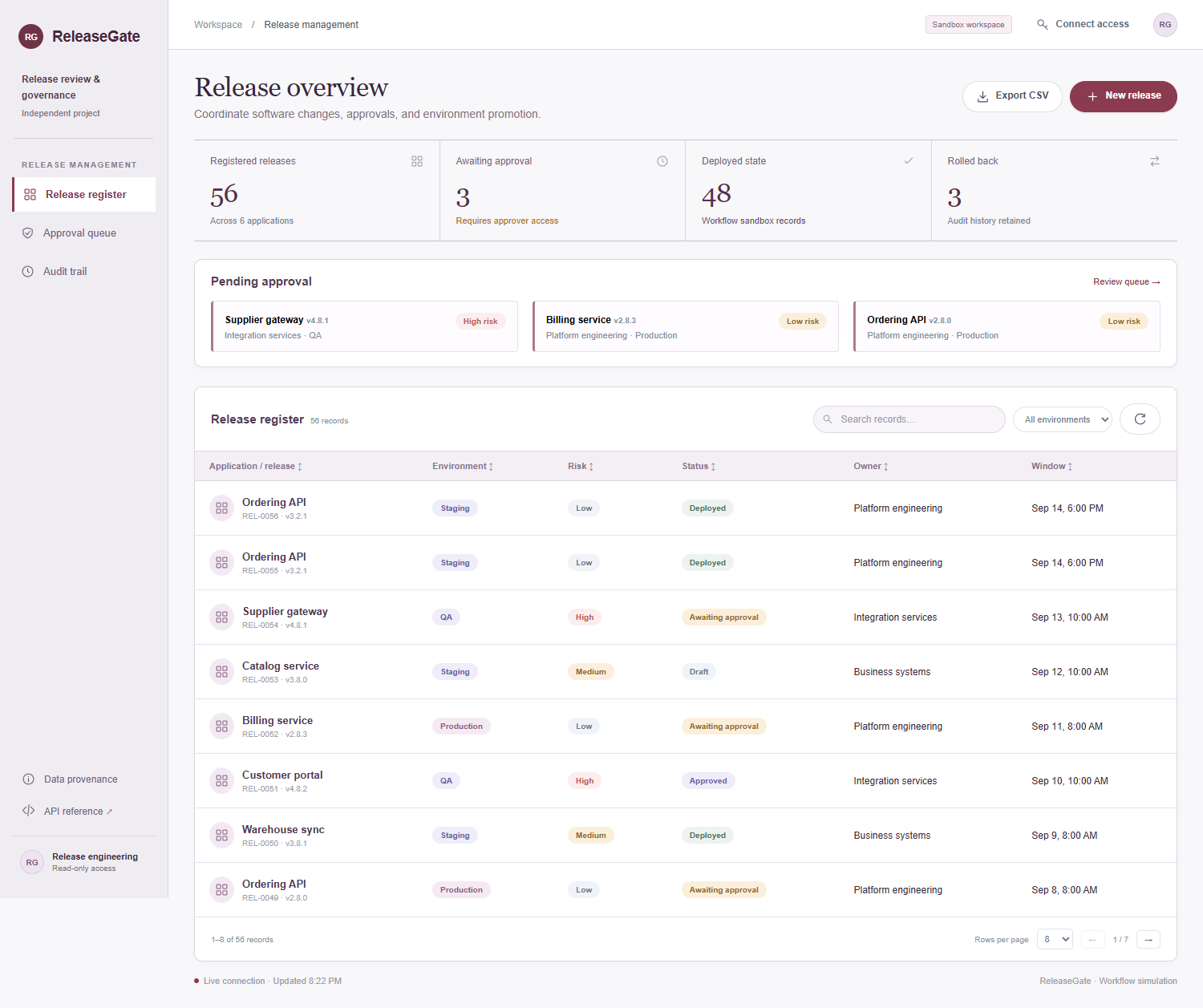This screenshot has width=1203, height=1008.
Task: Create a New release
Action: [x=1123, y=96]
